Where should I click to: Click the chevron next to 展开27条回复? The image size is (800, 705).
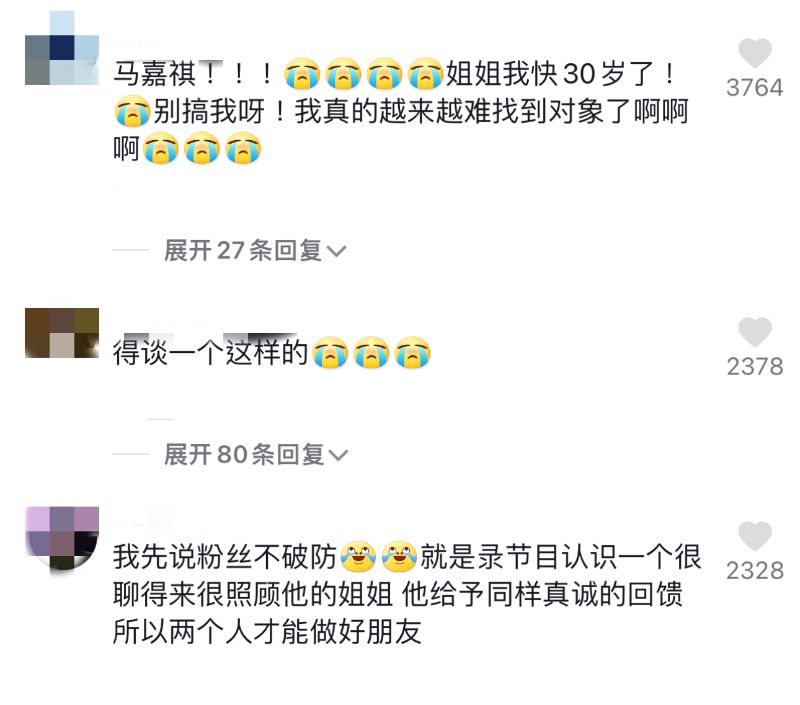coord(336,251)
